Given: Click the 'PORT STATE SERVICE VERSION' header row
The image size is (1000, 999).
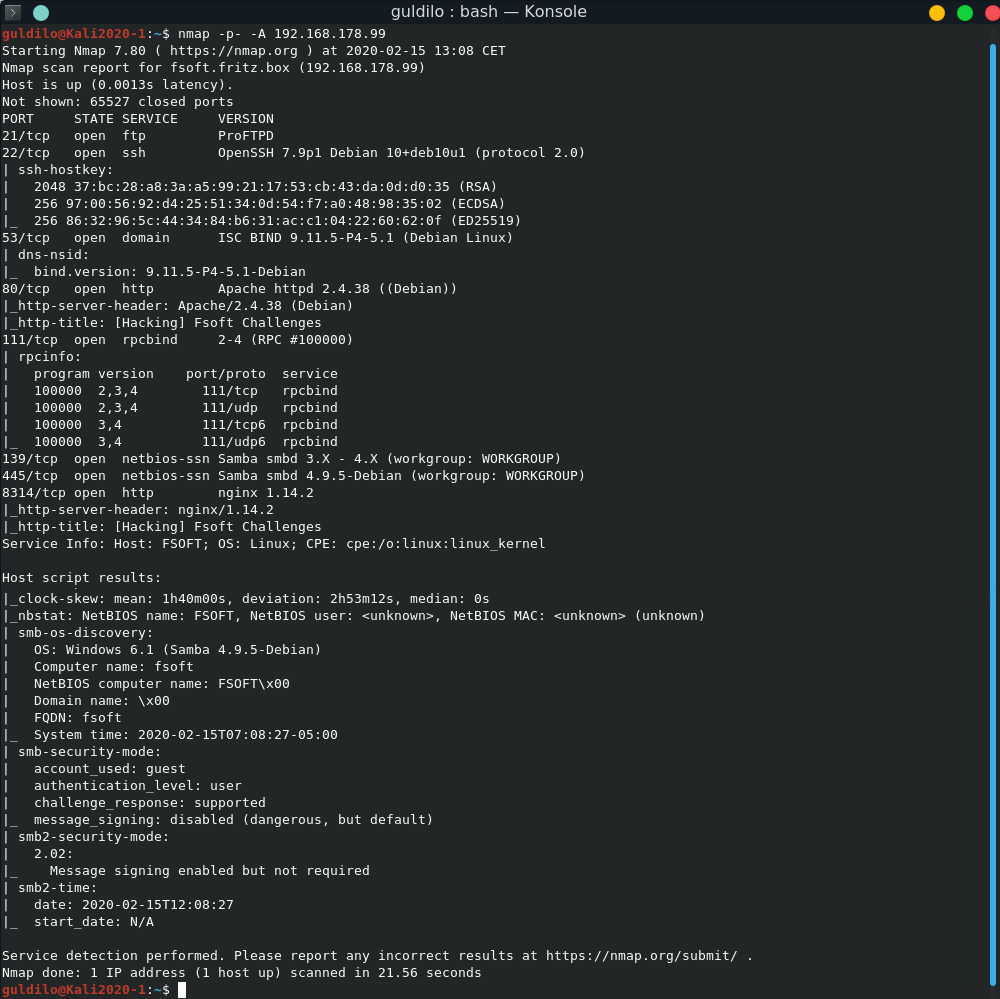Looking at the screenshot, I should point(138,119).
